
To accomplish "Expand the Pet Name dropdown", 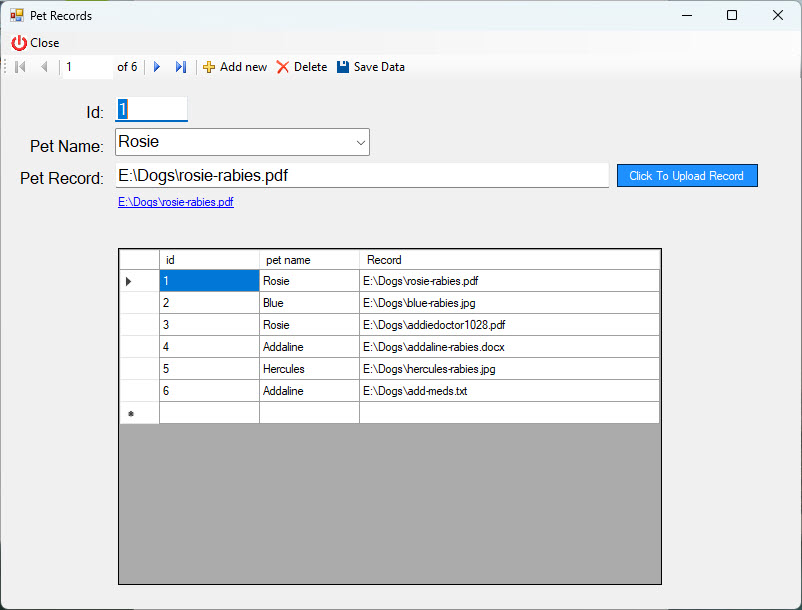I will pos(360,142).
